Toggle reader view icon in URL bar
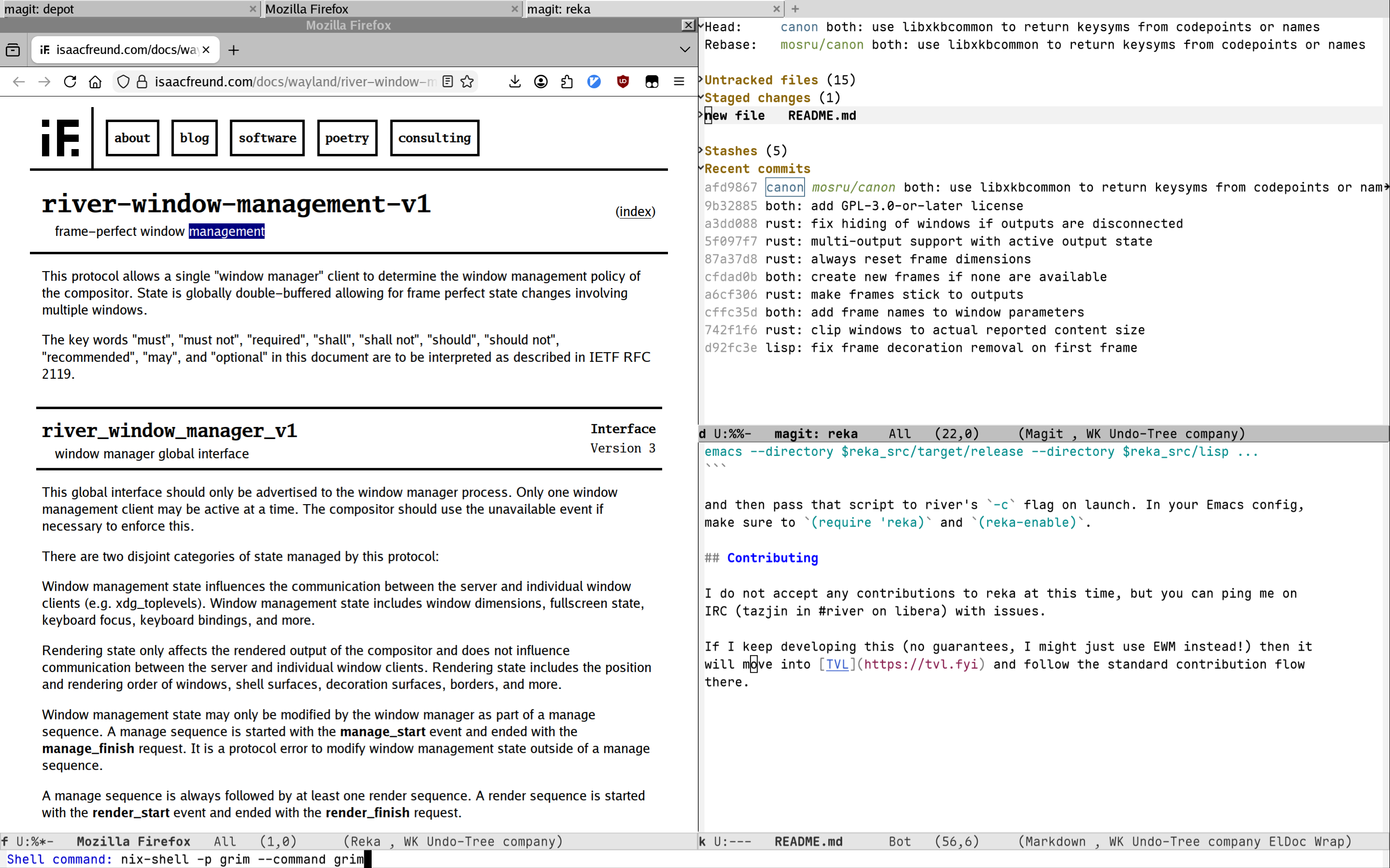1390x868 pixels. click(448, 82)
